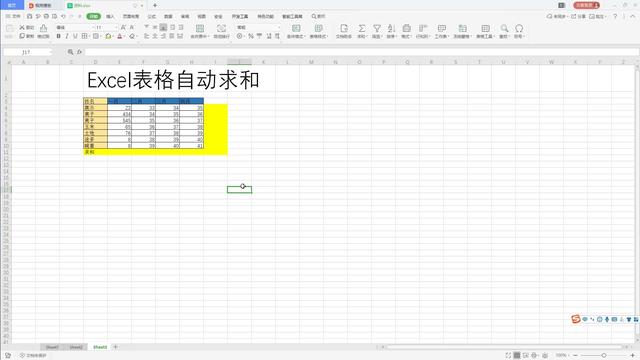Screen dimensions: 640x360
Task: Open the borders dropdown arrow
Action: [89, 36]
